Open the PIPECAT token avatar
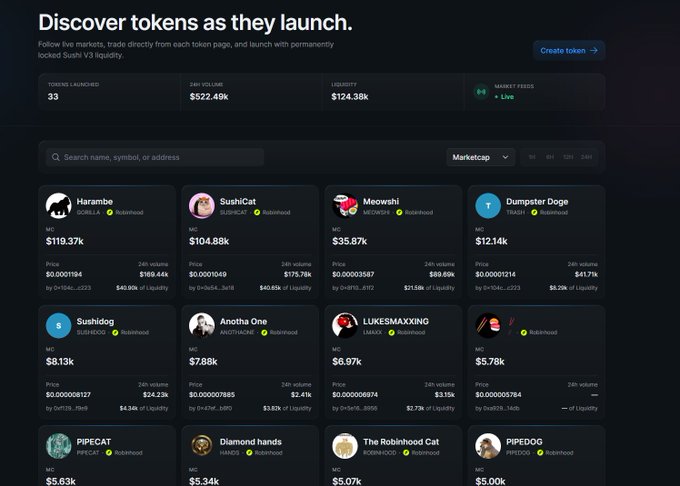This screenshot has height=486, width=680. 59,446
